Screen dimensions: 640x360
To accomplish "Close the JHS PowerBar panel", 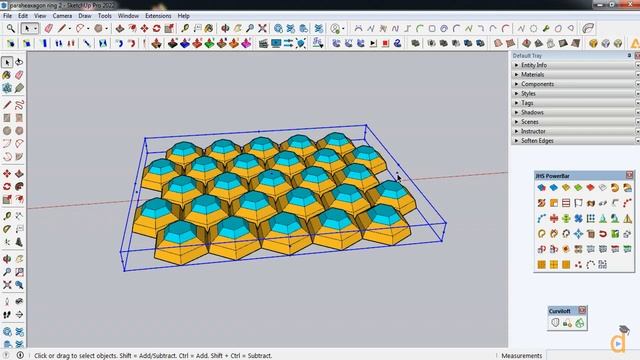I will coord(629,175).
